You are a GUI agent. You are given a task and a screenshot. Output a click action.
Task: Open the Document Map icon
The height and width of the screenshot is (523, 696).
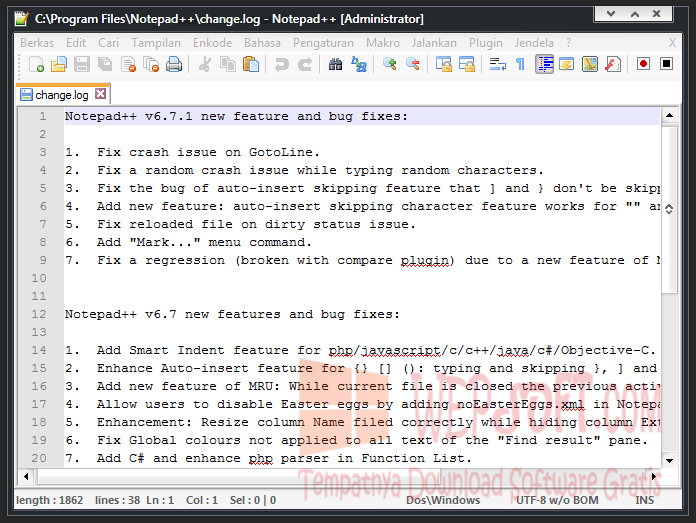[x=590, y=64]
